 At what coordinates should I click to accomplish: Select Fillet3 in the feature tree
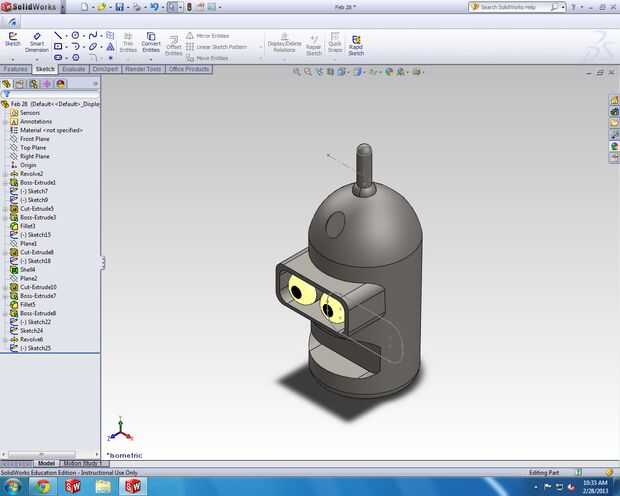pyautogui.click(x=27, y=226)
